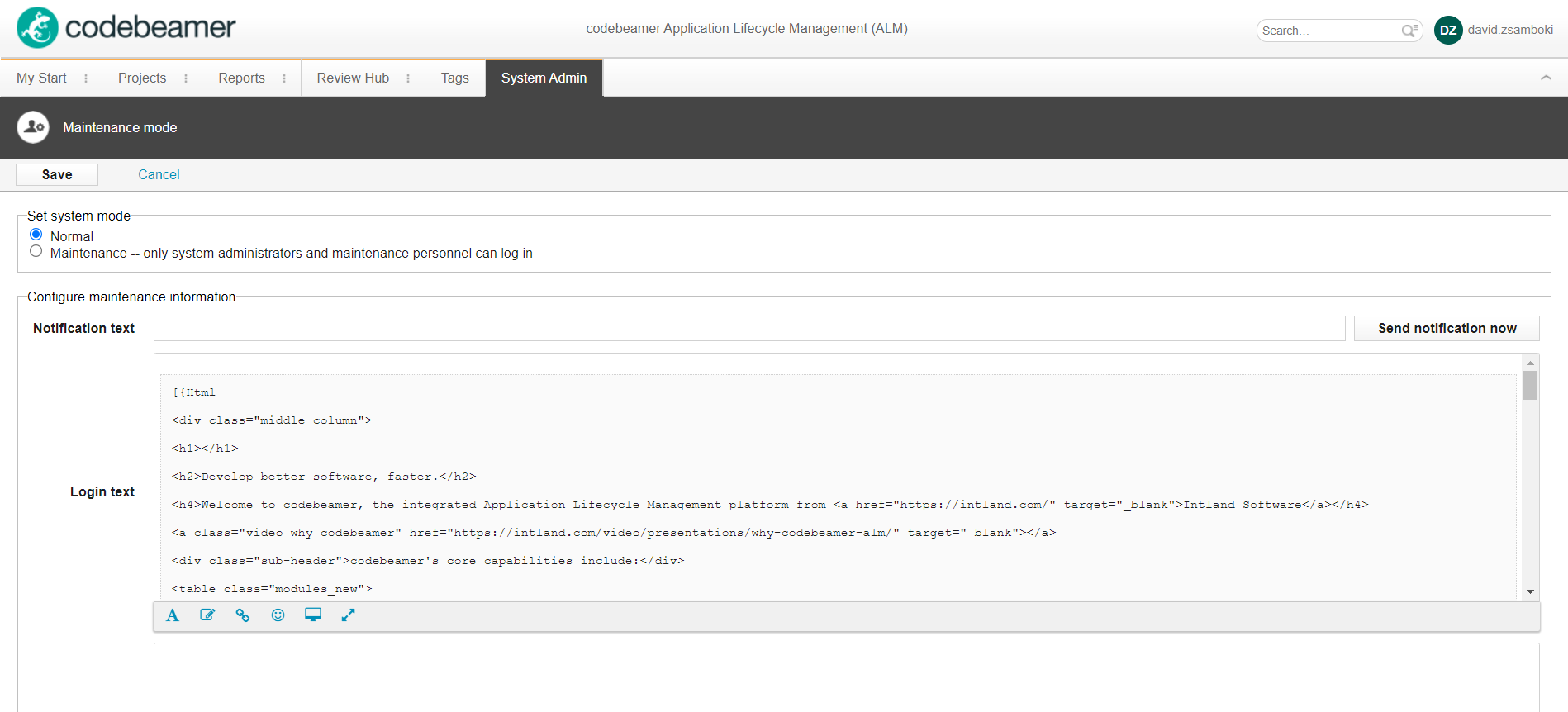Click the login editor scroll up arrow

coord(1530,363)
